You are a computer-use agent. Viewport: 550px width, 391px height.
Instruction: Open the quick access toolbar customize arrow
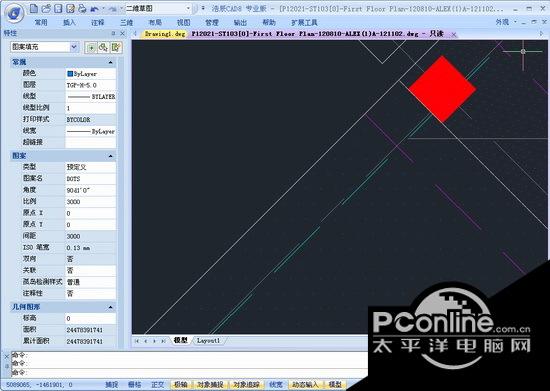pos(203,8)
